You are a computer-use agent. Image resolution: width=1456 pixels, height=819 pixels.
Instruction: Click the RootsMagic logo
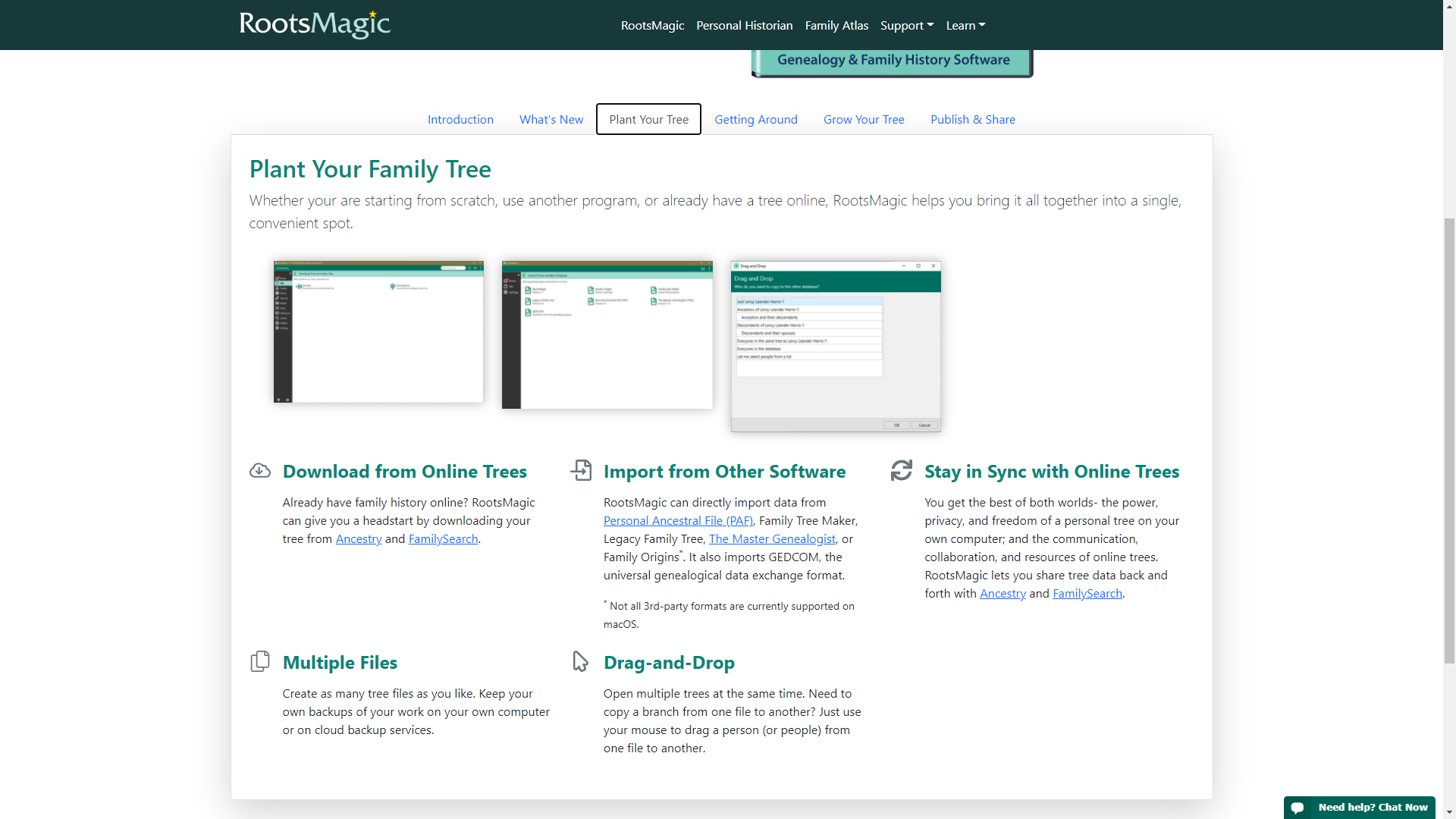(314, 24)
